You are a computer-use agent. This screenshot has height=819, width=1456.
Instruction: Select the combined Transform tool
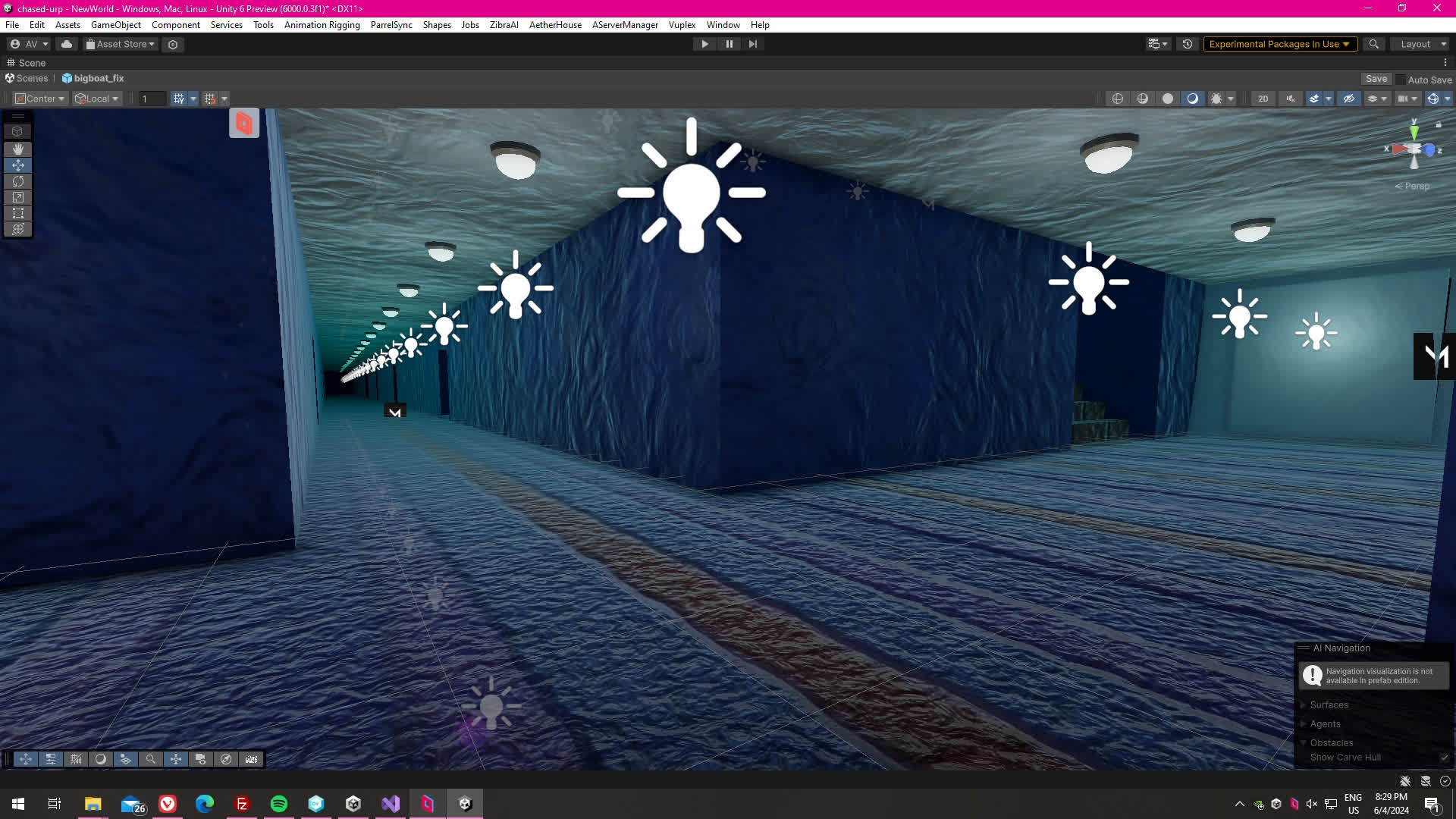point(17,229)
